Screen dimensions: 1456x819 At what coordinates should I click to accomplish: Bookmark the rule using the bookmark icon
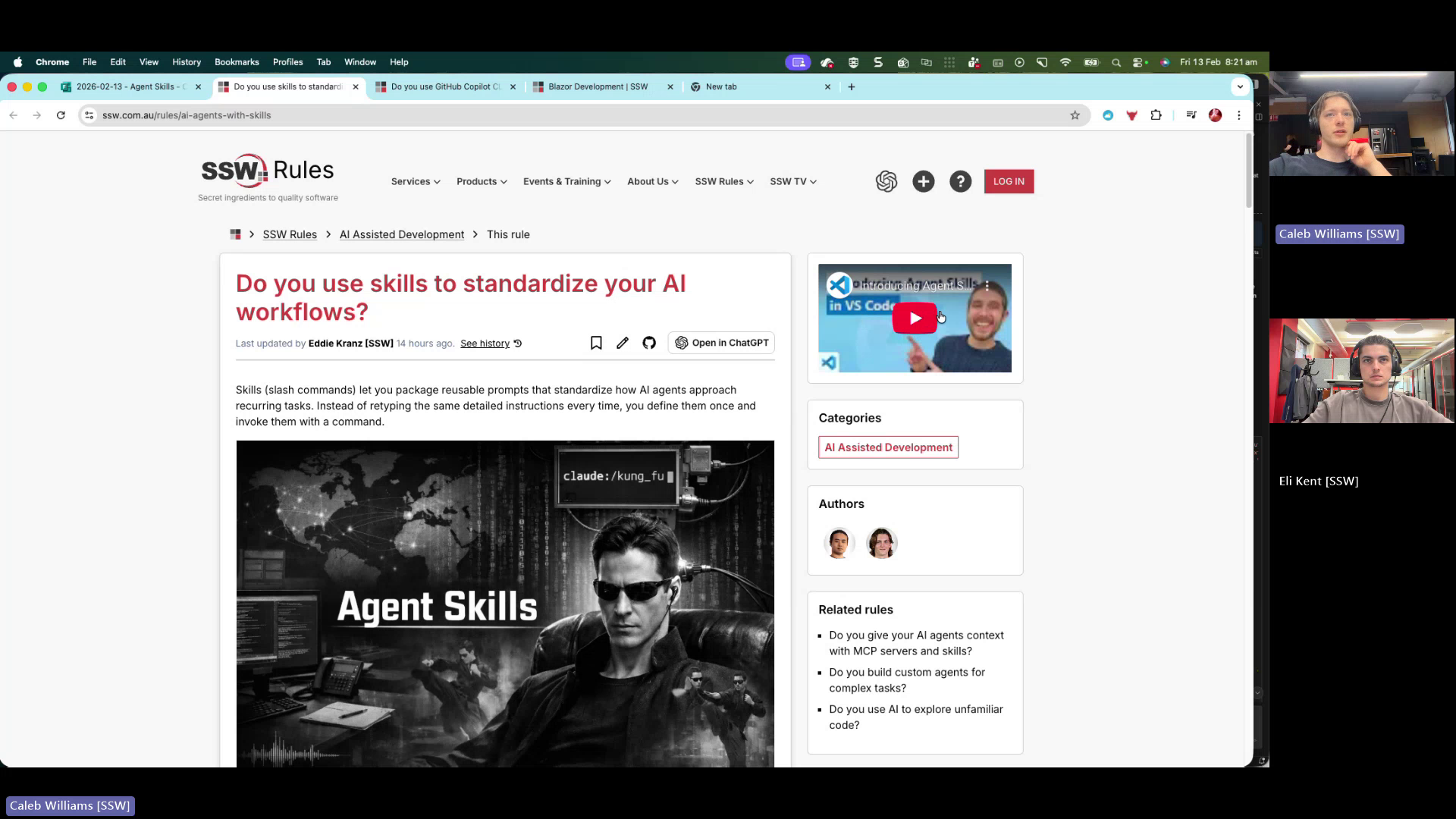[596, 343]
